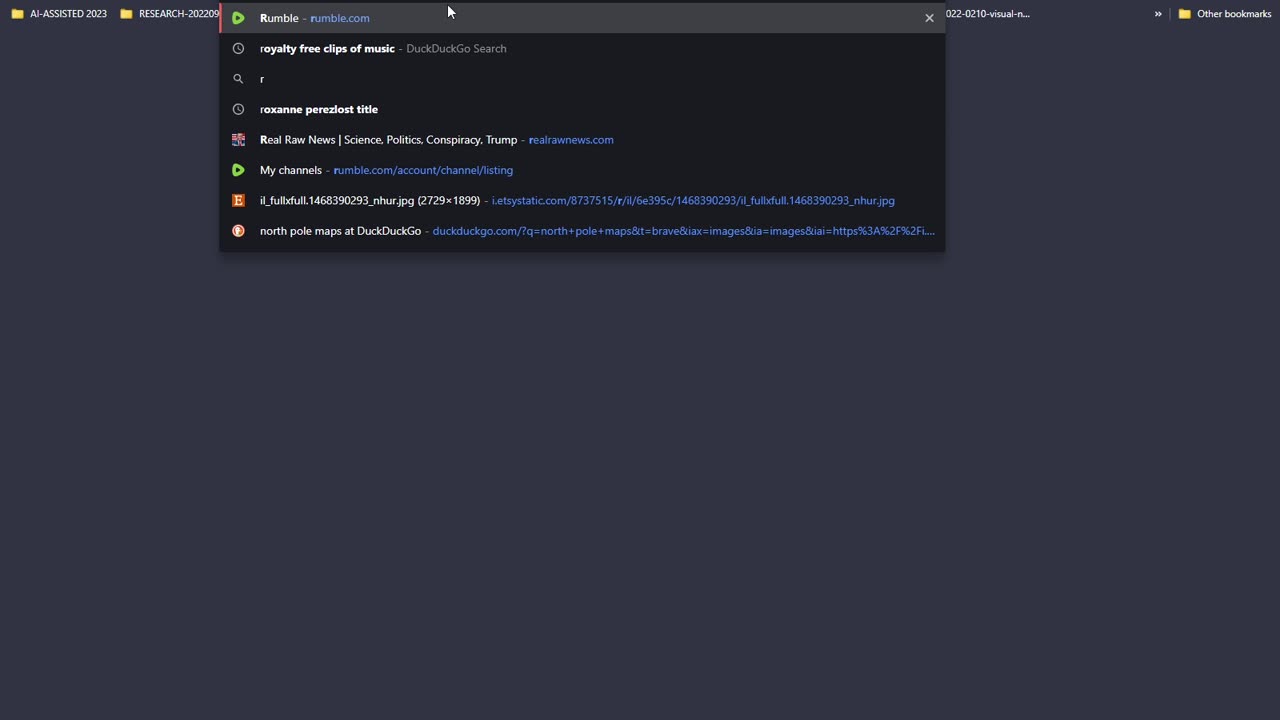Click the DuckDuckGo favicon beside north pole maps
The width and height of the screenshot is (1280, 720).
[x=238, y=231]
